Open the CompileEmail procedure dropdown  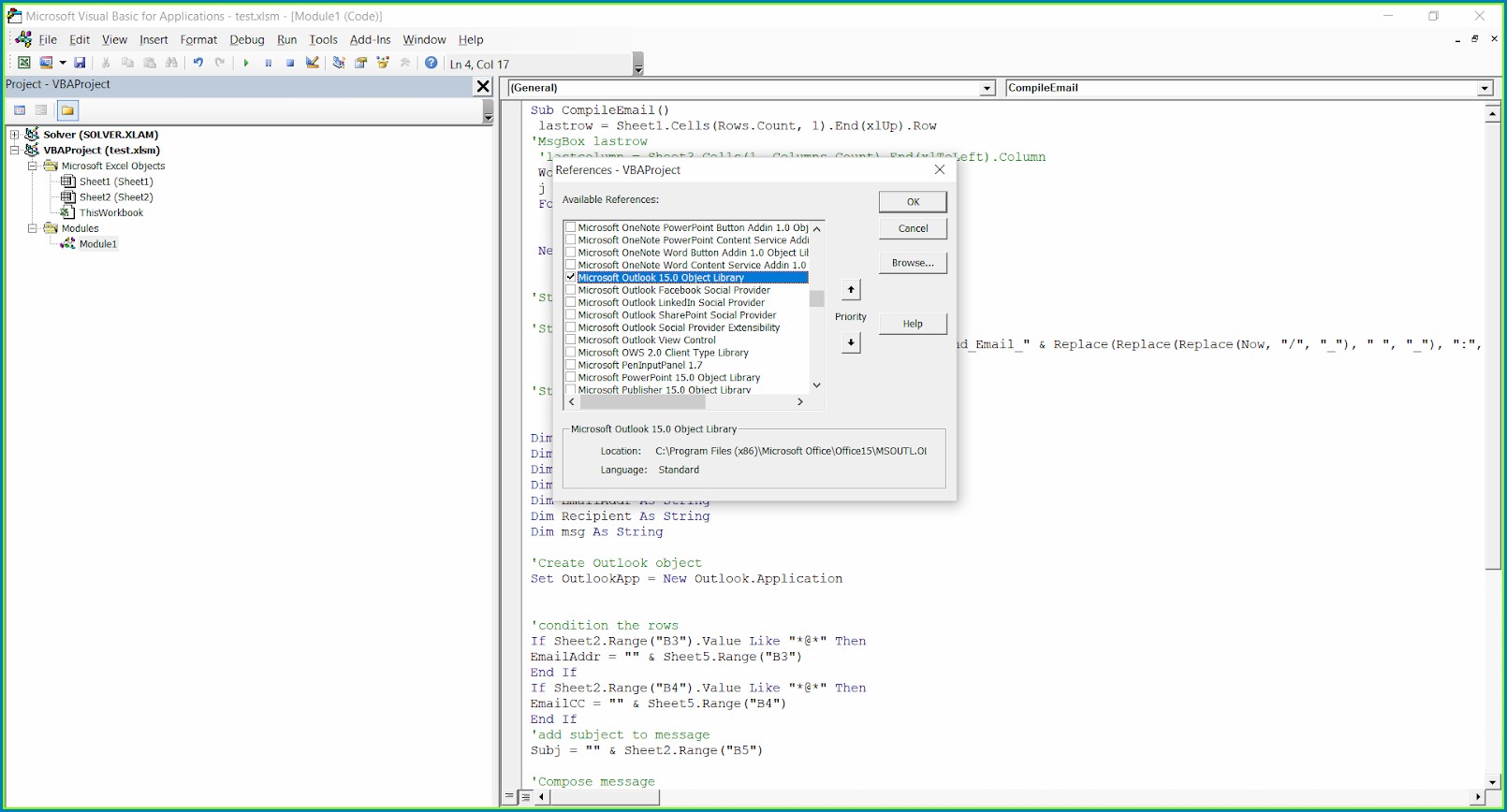1485,88
